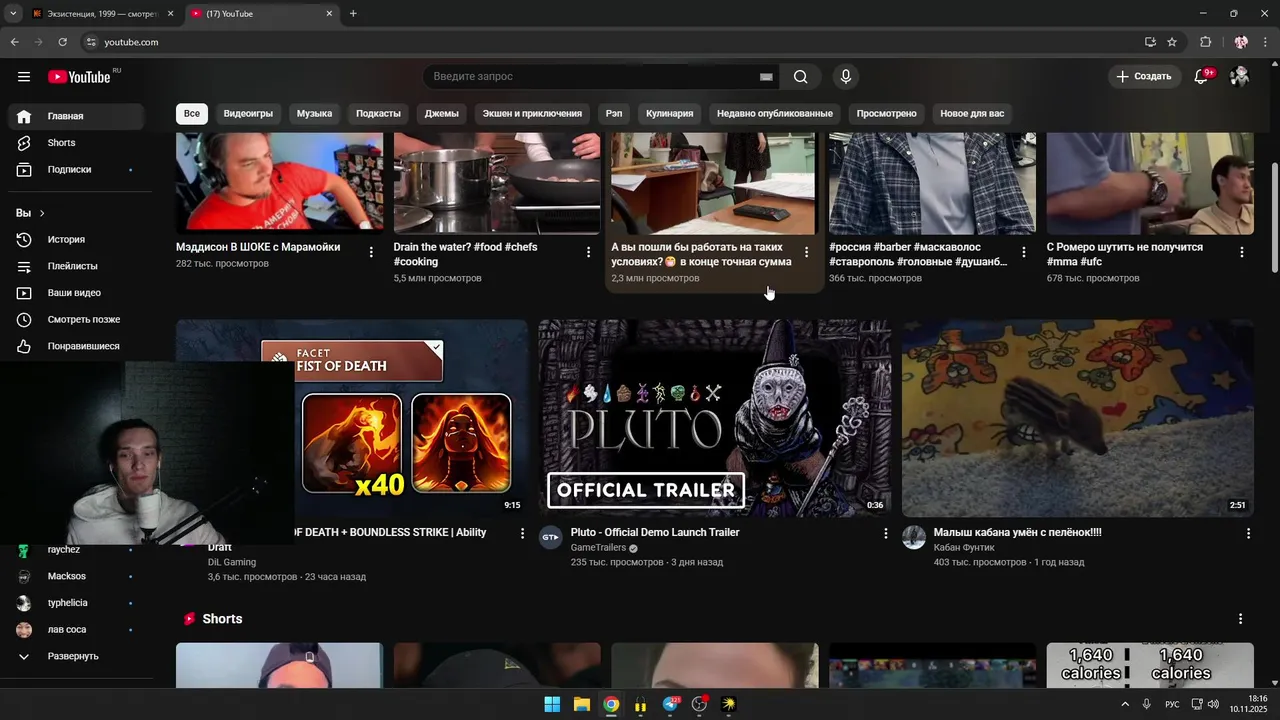Image resolution: width=1280 pixels, height=720 pixels.
Task: Open the Windows Start menu
Action: coord(552,704)
